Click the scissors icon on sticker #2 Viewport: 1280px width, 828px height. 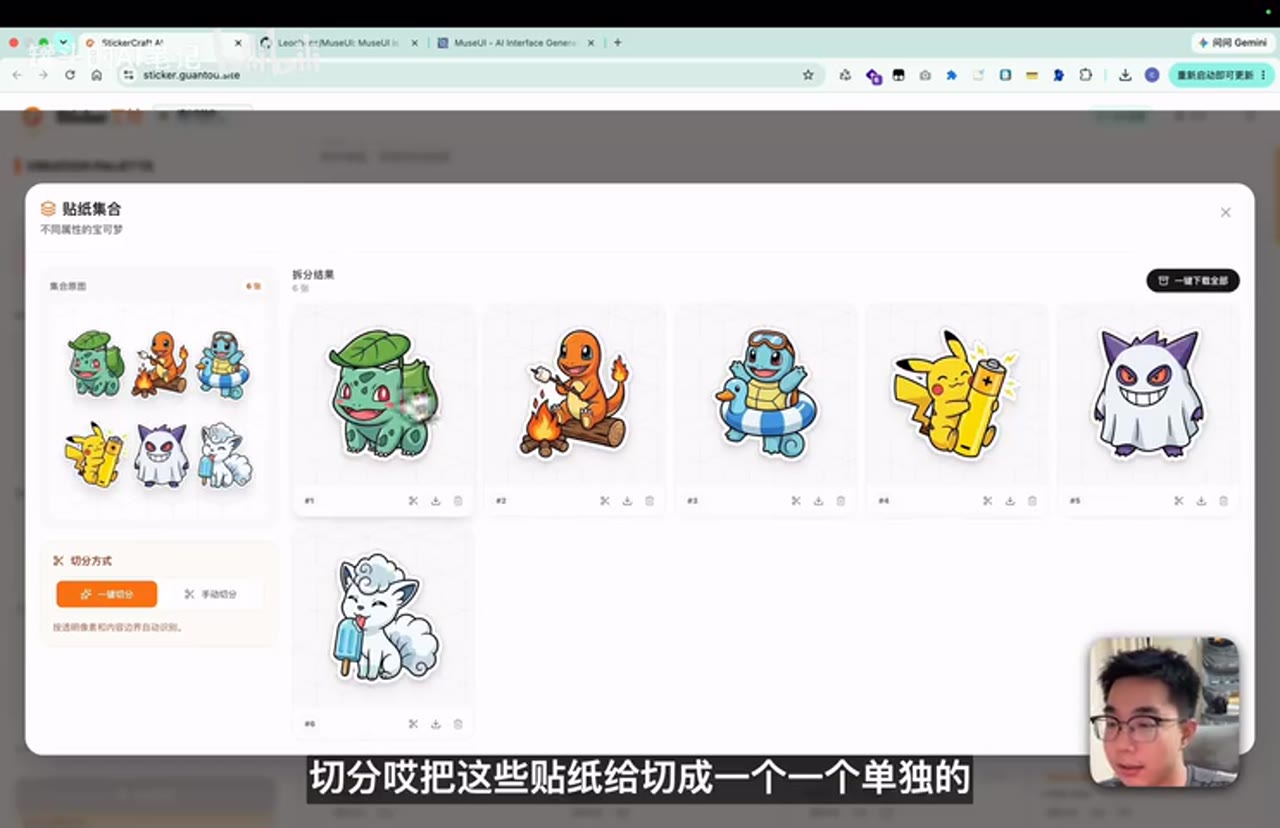[605, 501]
